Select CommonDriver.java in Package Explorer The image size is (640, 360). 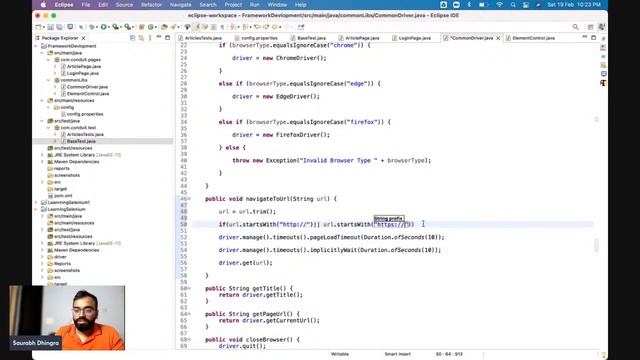(87, 87)
